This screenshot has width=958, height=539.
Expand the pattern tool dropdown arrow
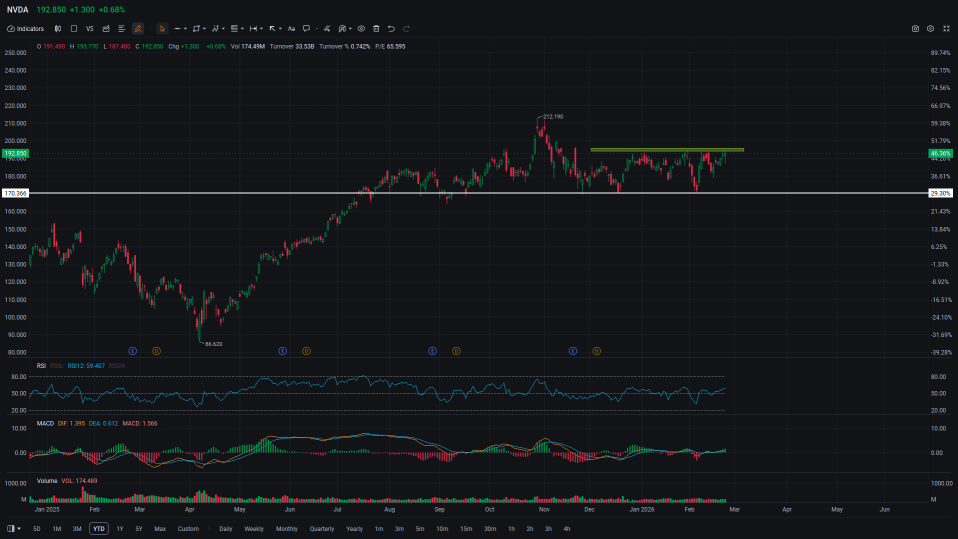pyautogui.click(x=223, y=29)
